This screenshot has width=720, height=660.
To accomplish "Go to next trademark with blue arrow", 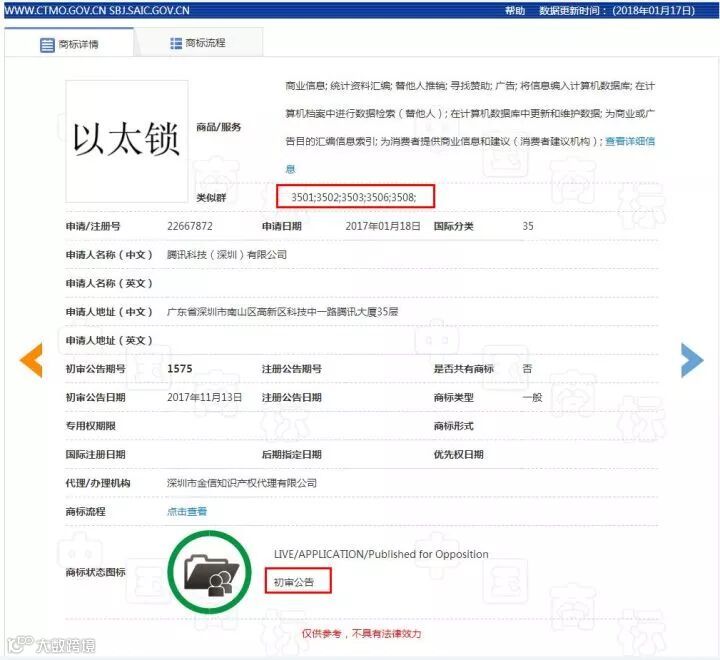I will pyautogui.click(x=692, y=360).
